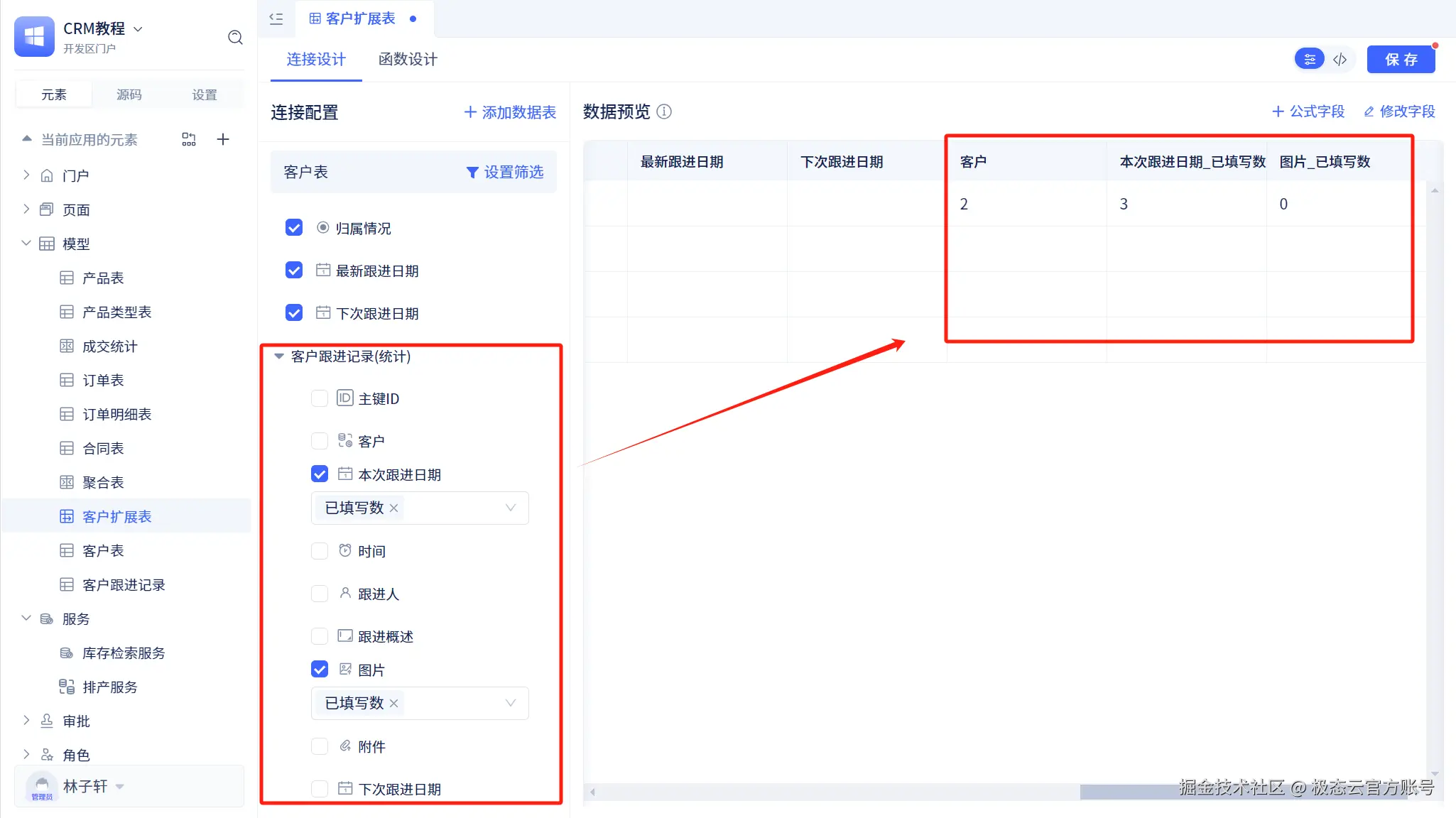The width and height of the screenshot is (1456, 818).
Task: Open 本次跟进日期 aggregation dropdown
Action: 510,508
